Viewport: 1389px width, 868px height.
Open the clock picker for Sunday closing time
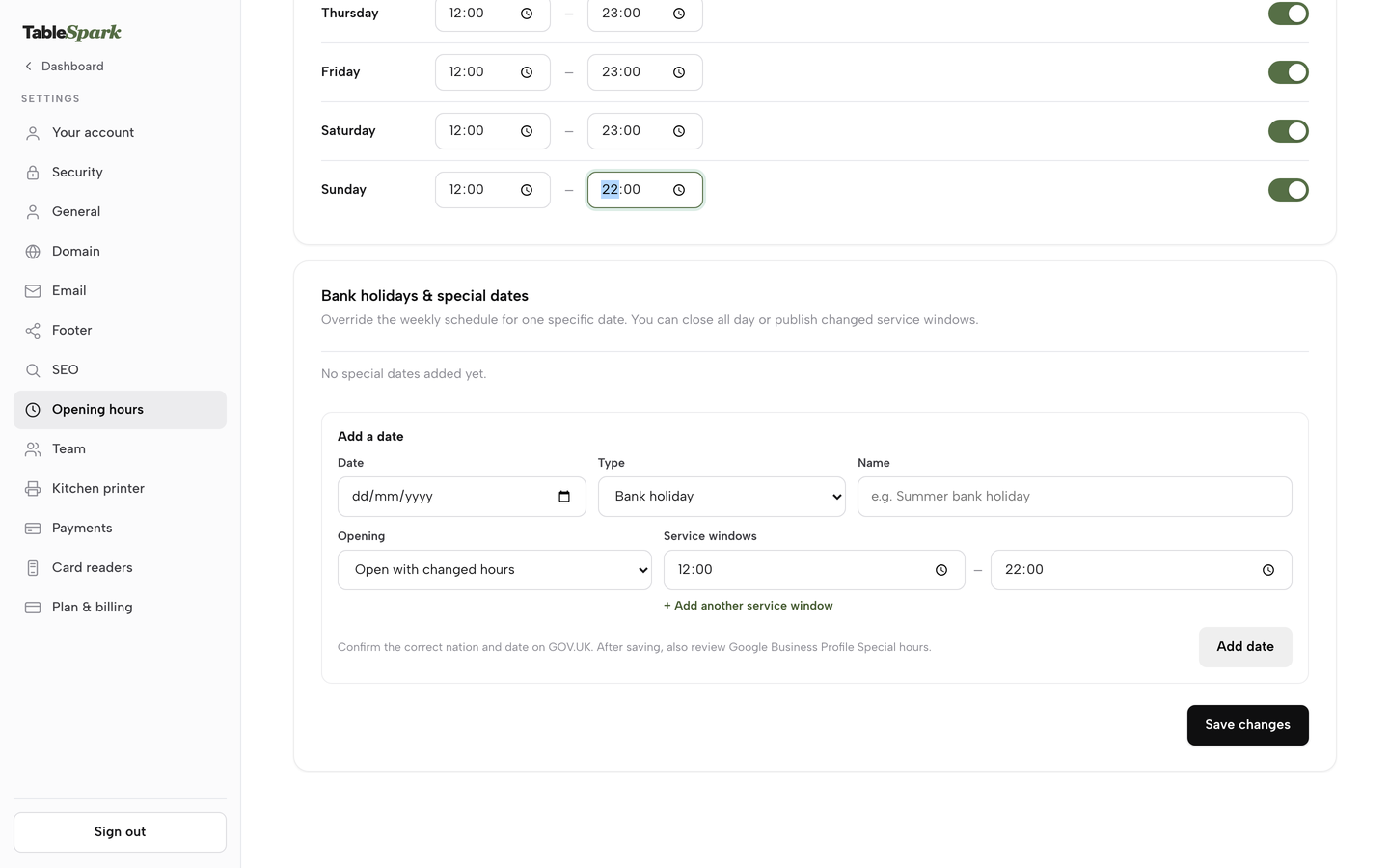click(x=679, y=190)
